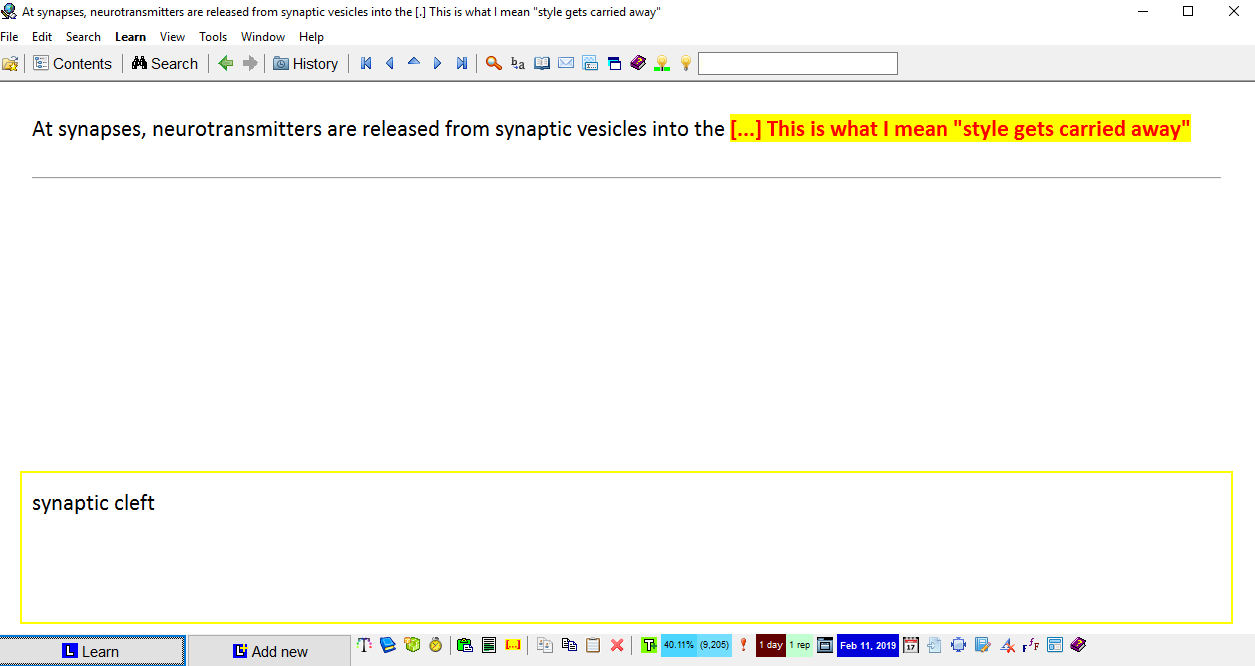Click the edit note with pencil icon
Screen dimensions: 1255x666
982,645
